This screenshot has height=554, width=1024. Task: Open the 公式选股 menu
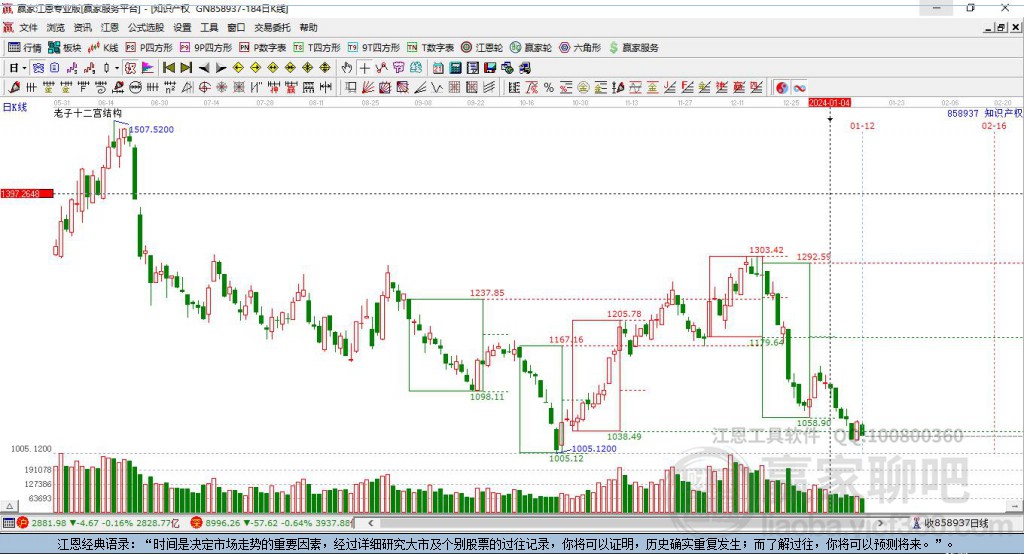[146, 27]
